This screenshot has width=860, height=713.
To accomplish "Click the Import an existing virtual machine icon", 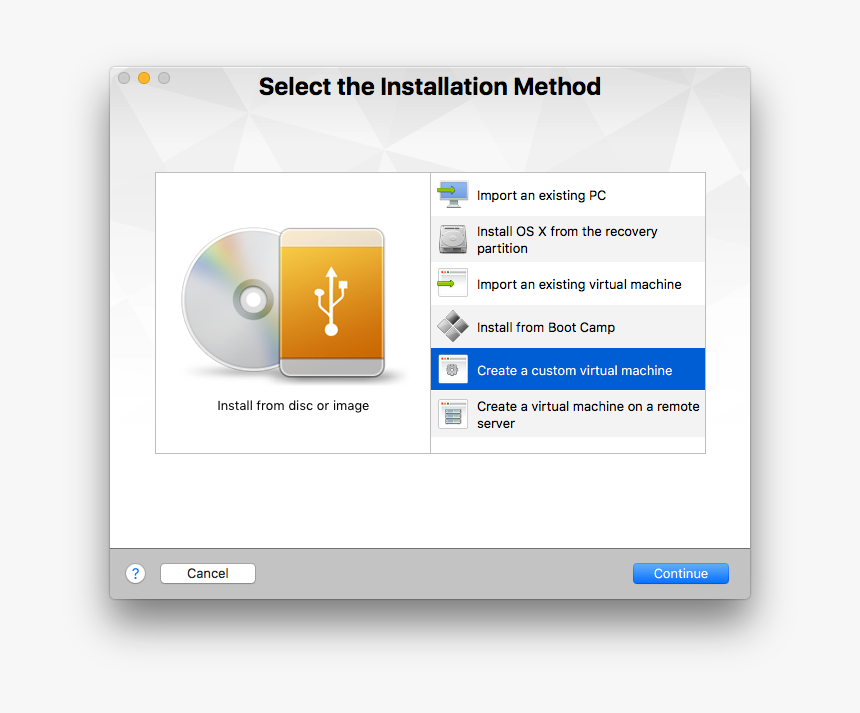I will [452, 282].
